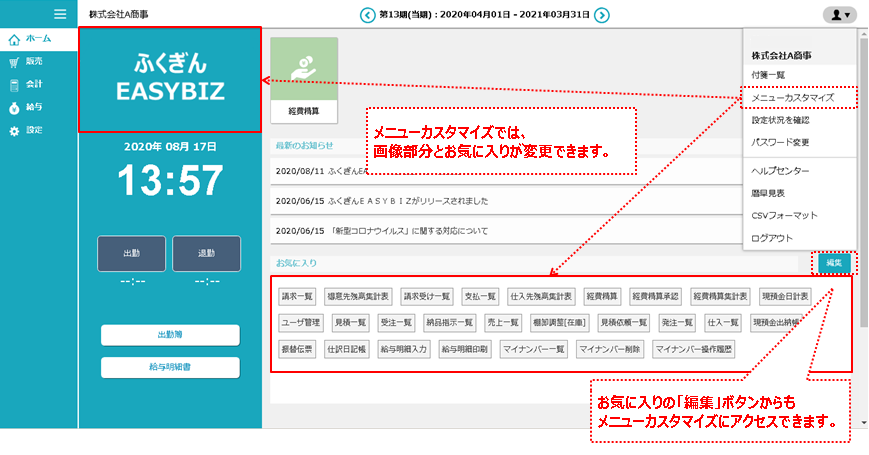Screen dimensions: 869x455
Task: Click the 支払一覧 favorite button
Action: 480,296
